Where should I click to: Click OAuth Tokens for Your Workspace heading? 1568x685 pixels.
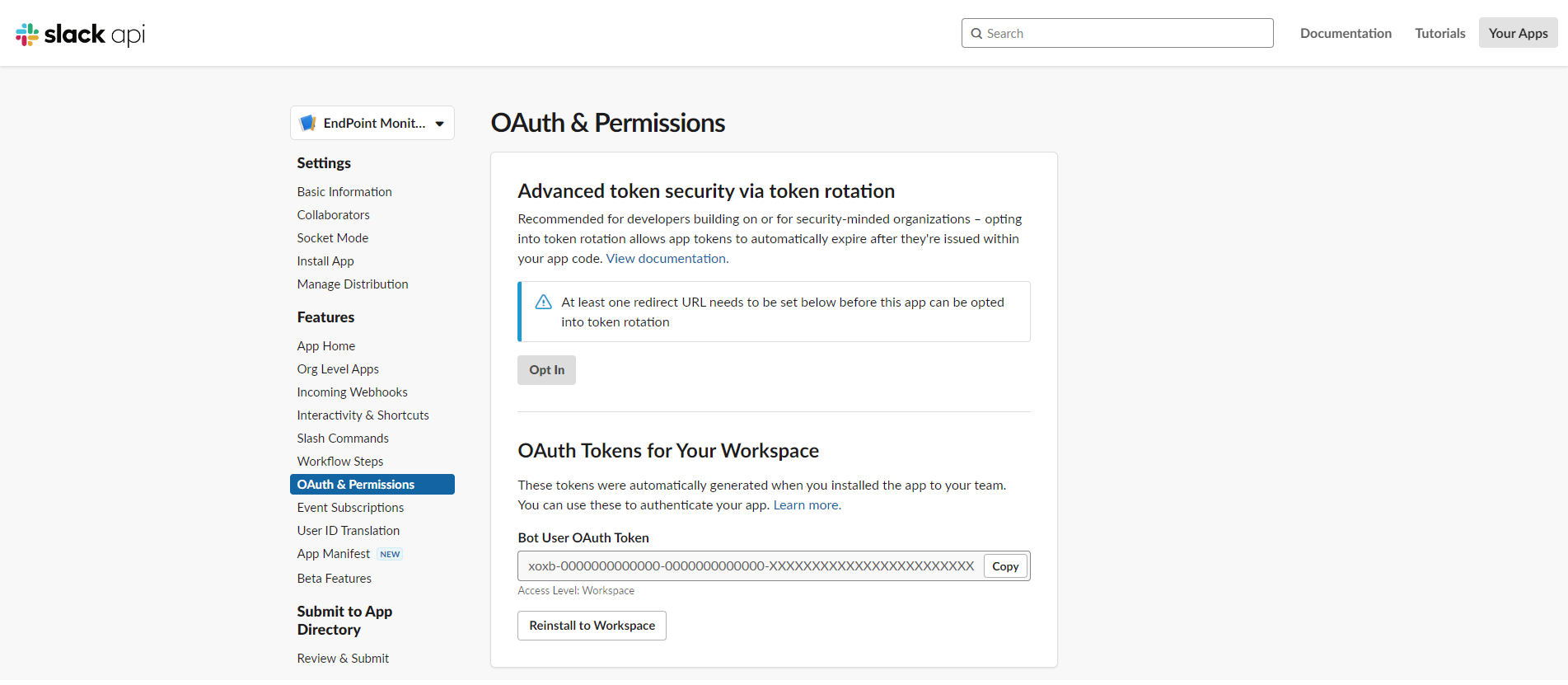pos(668,451)
